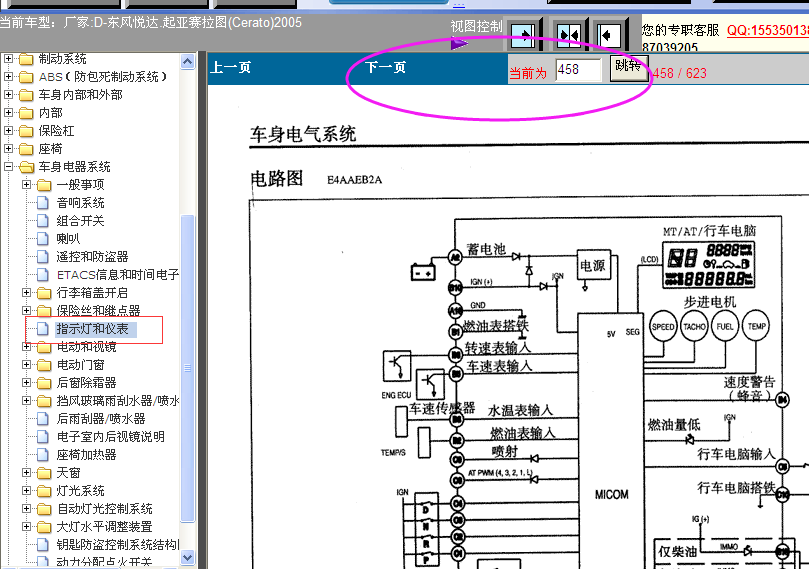Screen dimensions: 809x569
Task: Expand the 电动门窗 subfolder
Action: (x=26, y=365)
